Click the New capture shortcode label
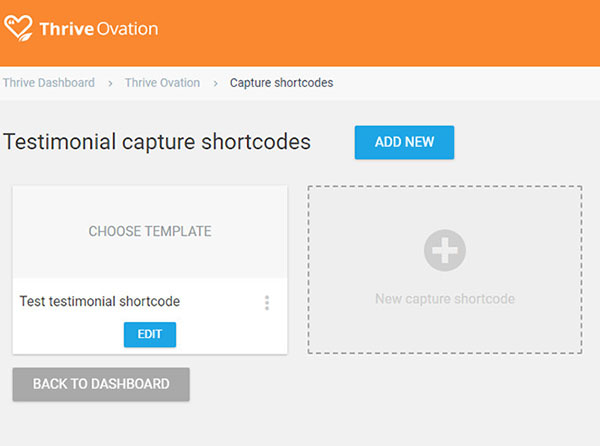Viewport: 600px width, 446px height. tap(444, 299)
